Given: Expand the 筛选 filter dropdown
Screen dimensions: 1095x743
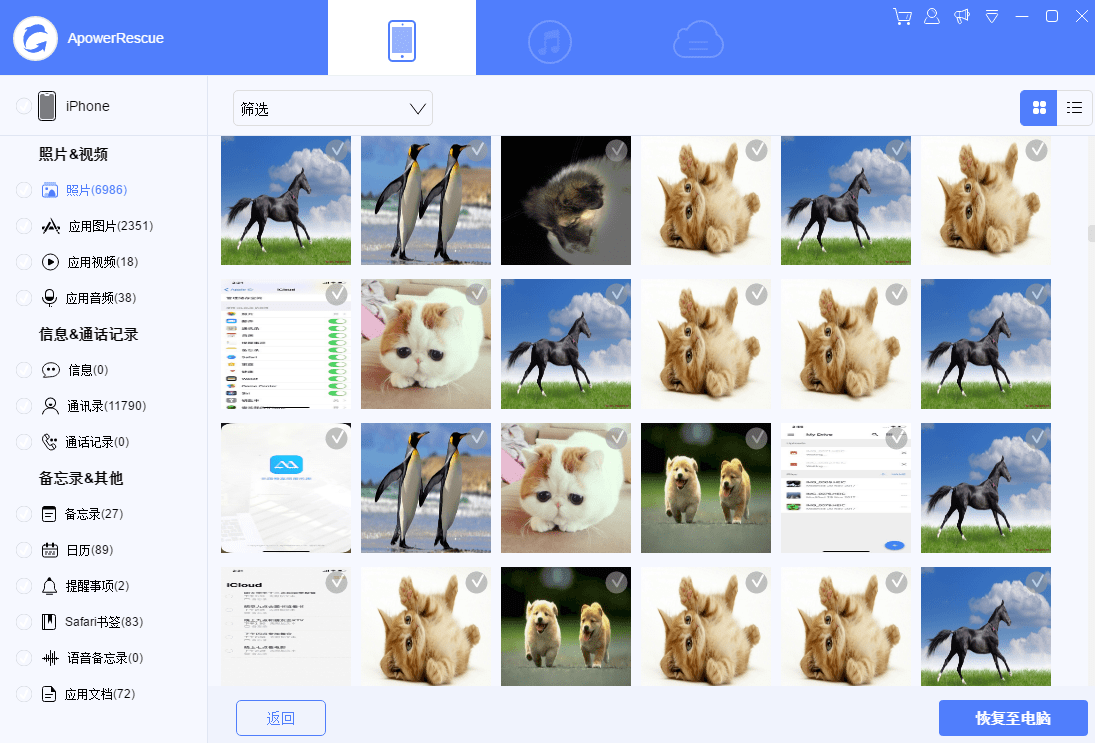Looking at the screenshot, I should click(333, 109).
